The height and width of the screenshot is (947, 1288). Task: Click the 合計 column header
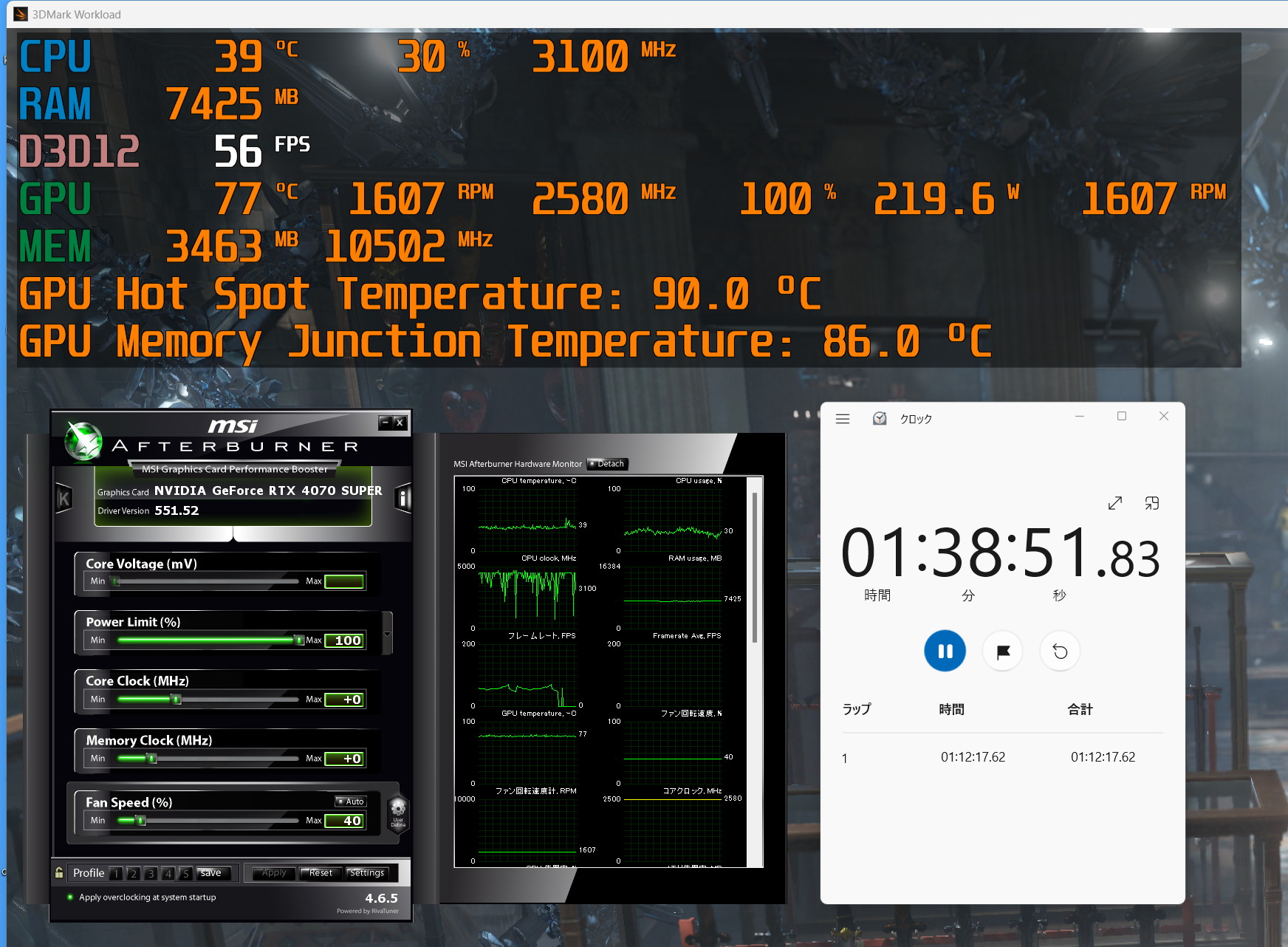click(1080, 709)
